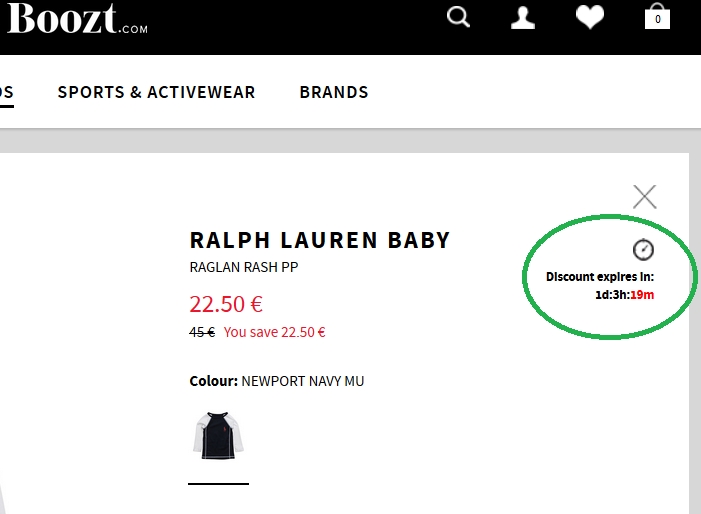Click the crossed-out 45 € original price
This screenshot has width=701, height=514.
click(x=202, y=333)
